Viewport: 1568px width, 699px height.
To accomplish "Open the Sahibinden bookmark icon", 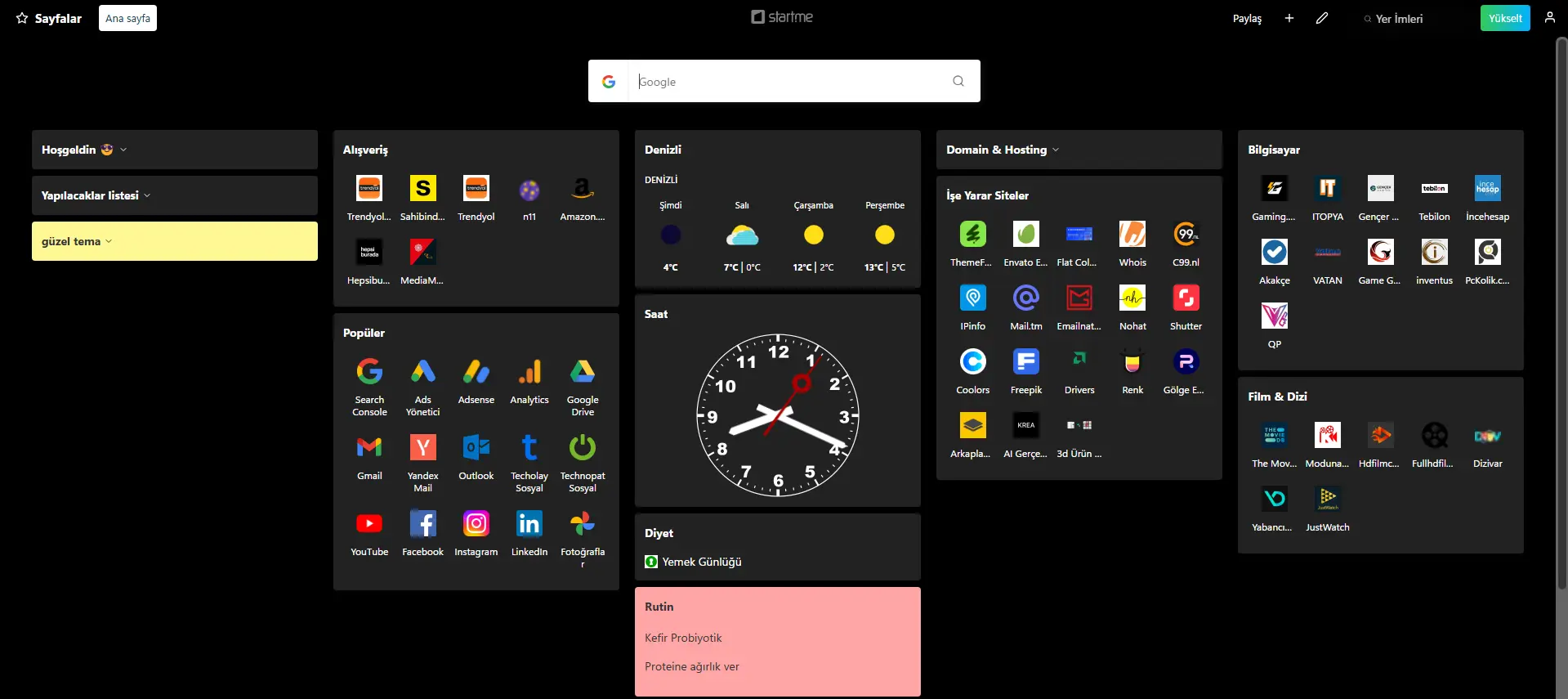I will pos(422,189).
